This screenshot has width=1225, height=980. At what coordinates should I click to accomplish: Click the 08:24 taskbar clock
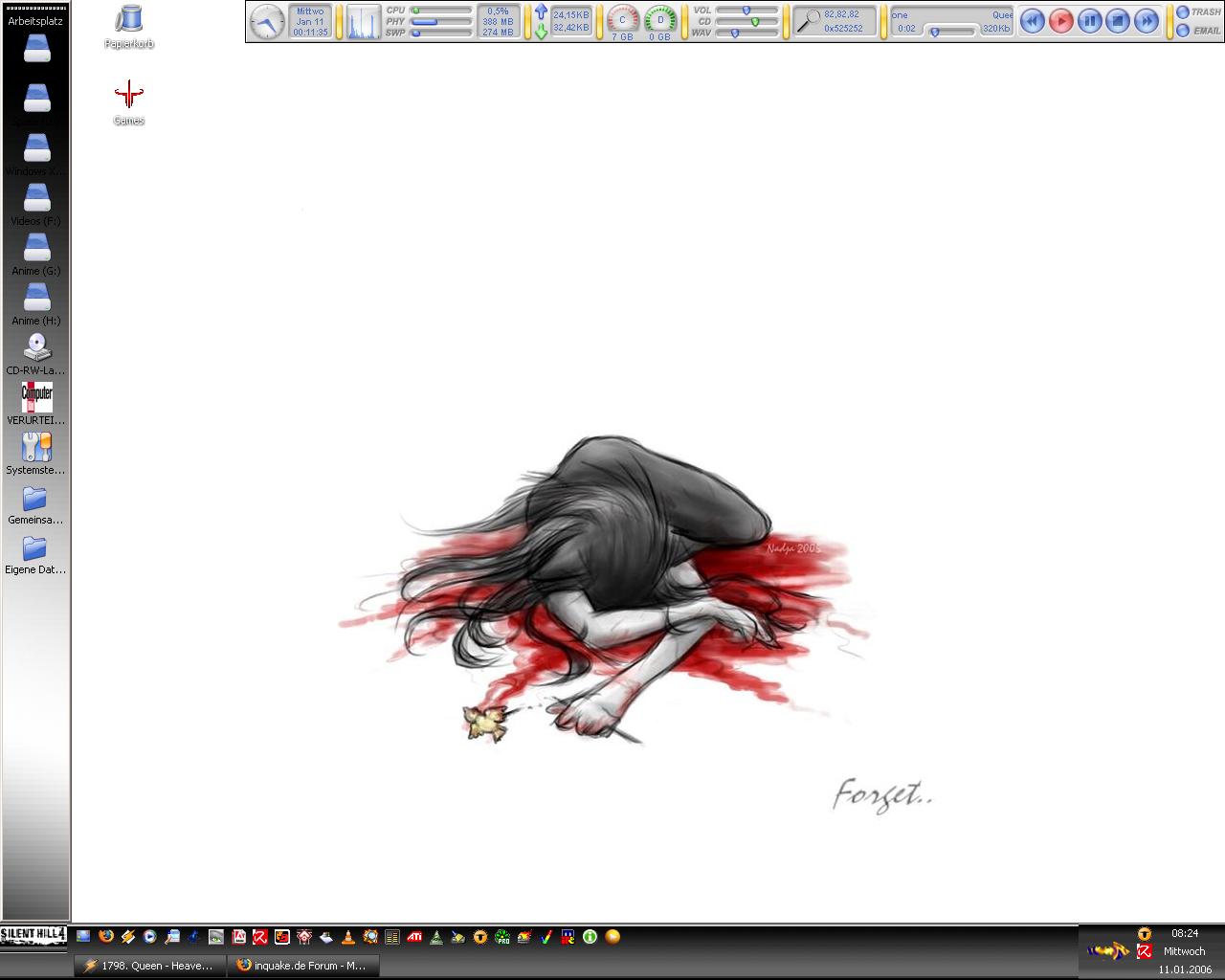tap(1185, 933)
